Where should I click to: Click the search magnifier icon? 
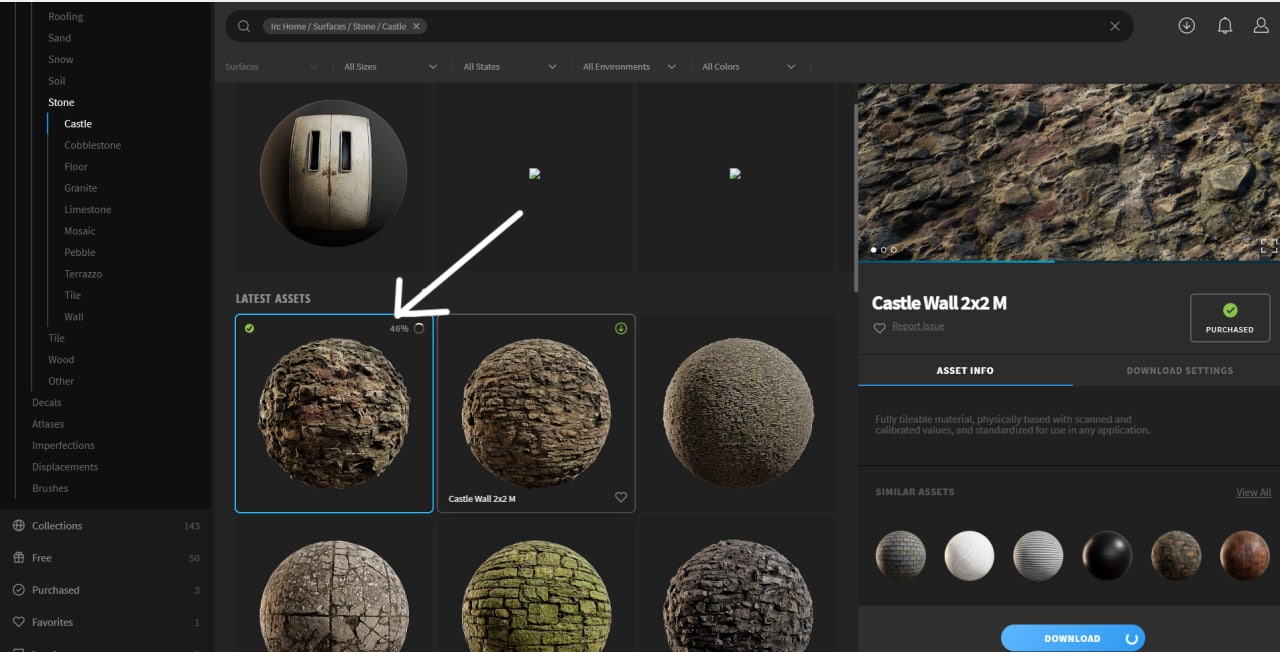click(244, 26)
